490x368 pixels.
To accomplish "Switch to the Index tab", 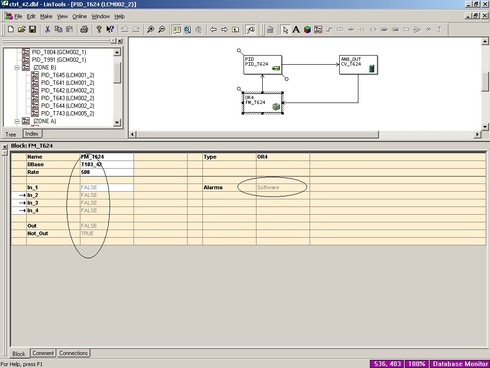I will (x=32, y=134).
